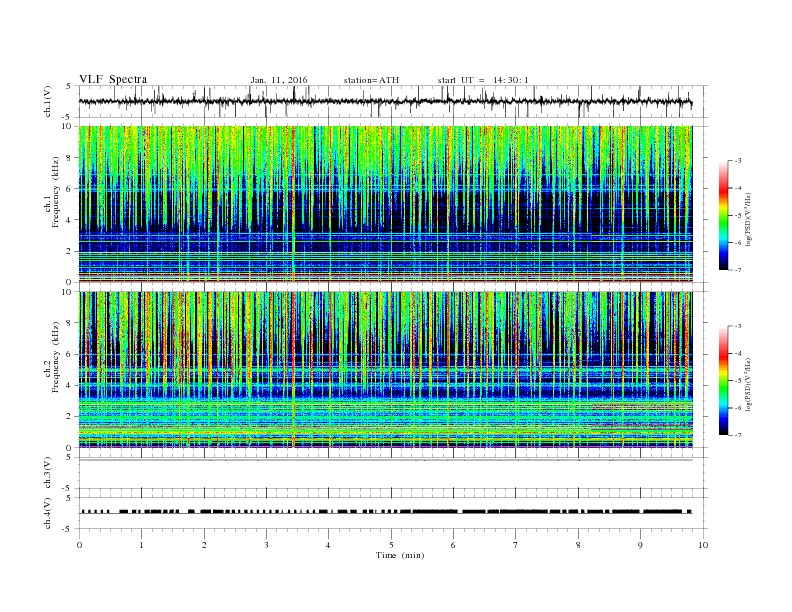
Task: Click the "8" kHz tick on ch.1 frequency axis
Action: (69, 158)
